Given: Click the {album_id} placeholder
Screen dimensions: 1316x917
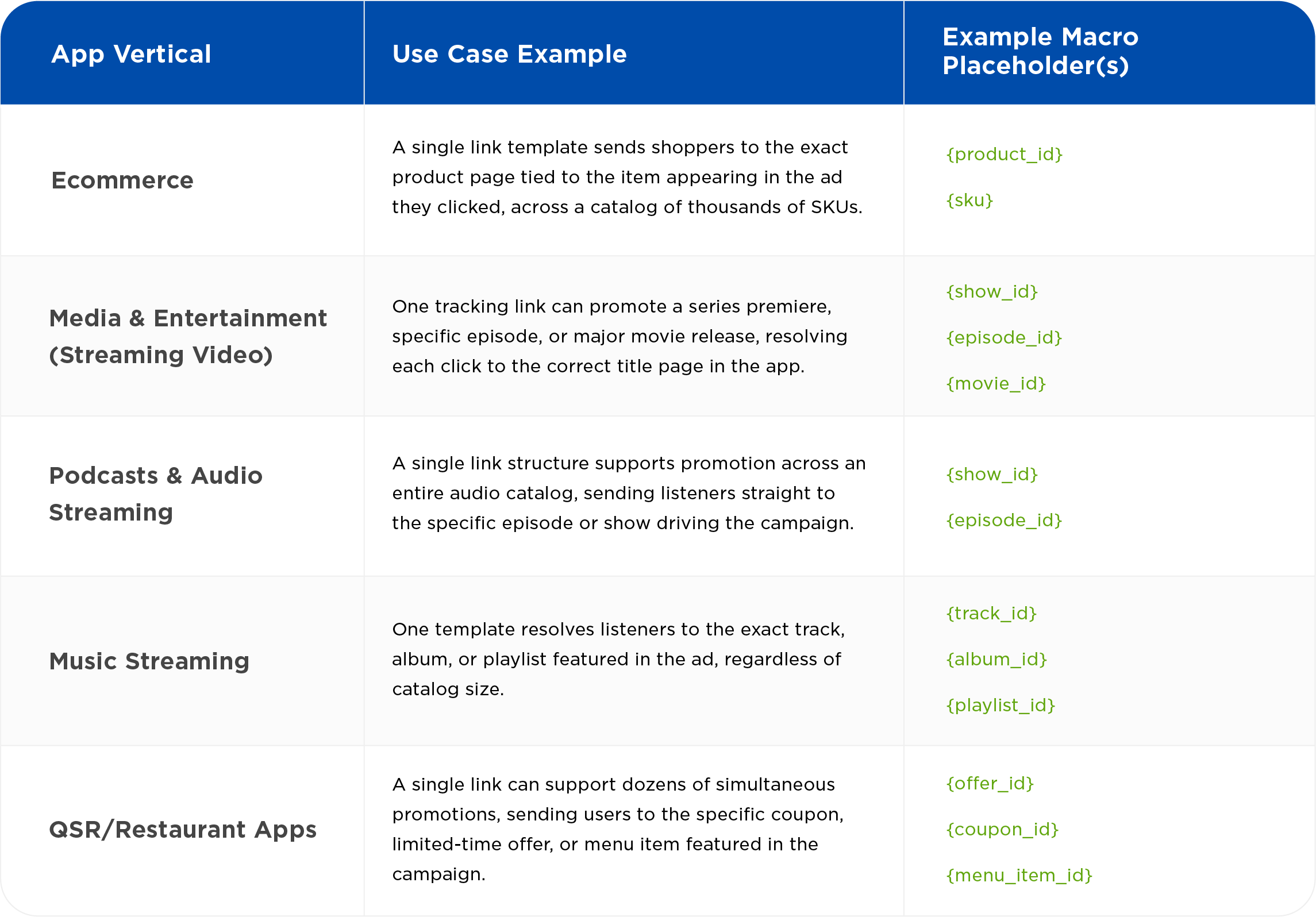Looking at the screenshot, I should pyautogui.click(x=996, y=659).
